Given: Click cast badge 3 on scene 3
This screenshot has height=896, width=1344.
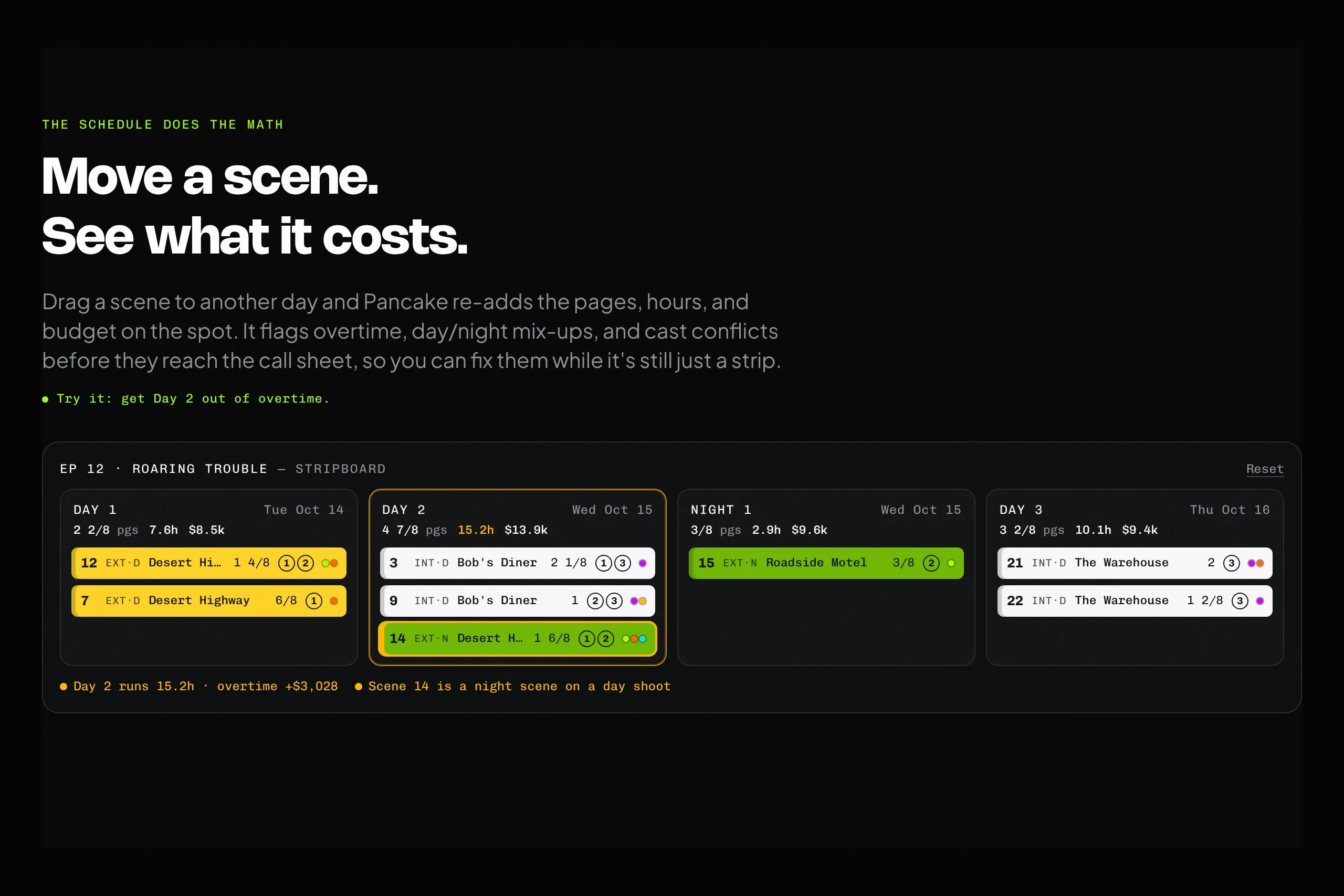Looking at the screenshot, I should [622, 563].
